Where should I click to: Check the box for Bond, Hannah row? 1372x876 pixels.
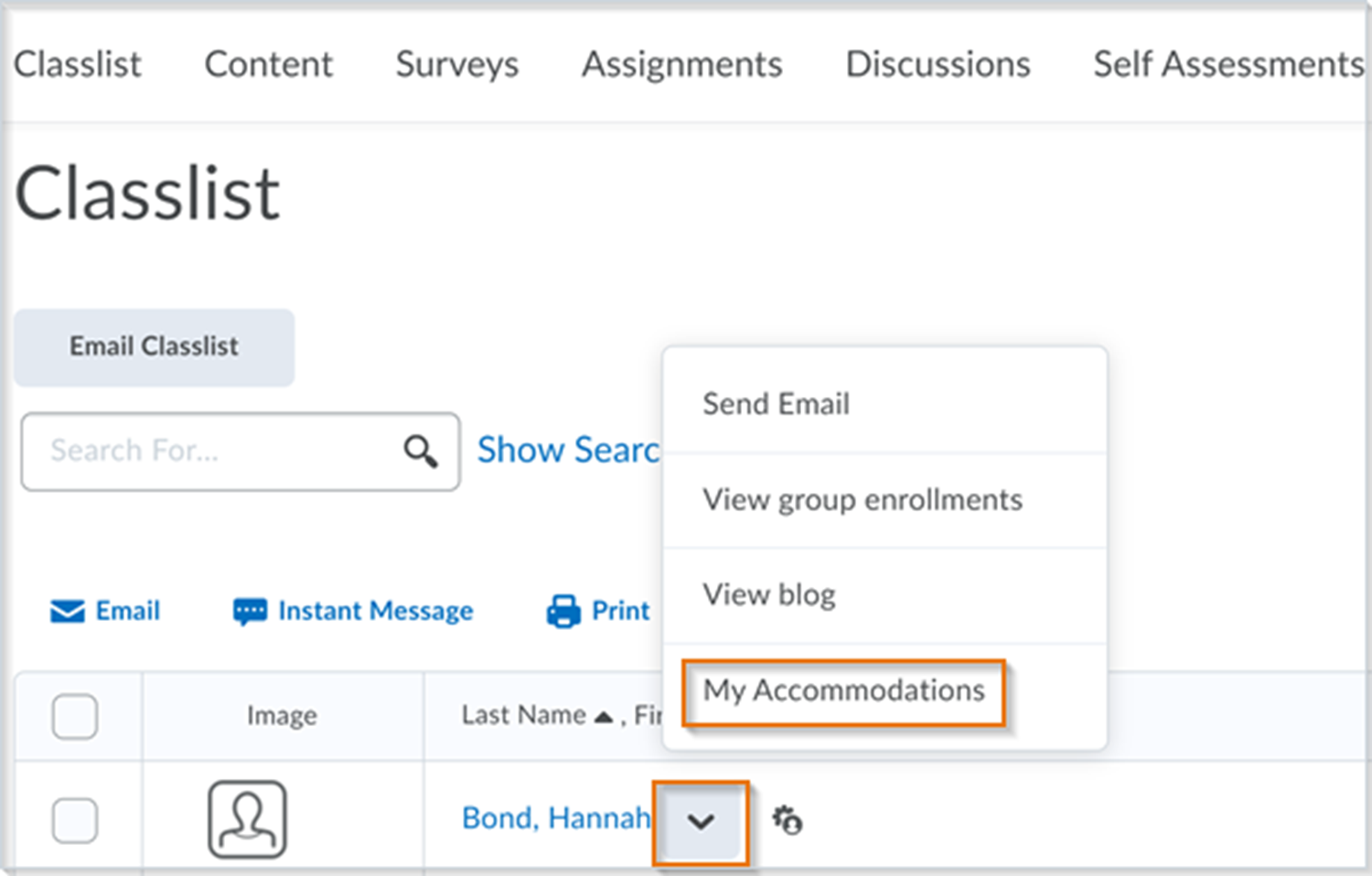[75, 820]
